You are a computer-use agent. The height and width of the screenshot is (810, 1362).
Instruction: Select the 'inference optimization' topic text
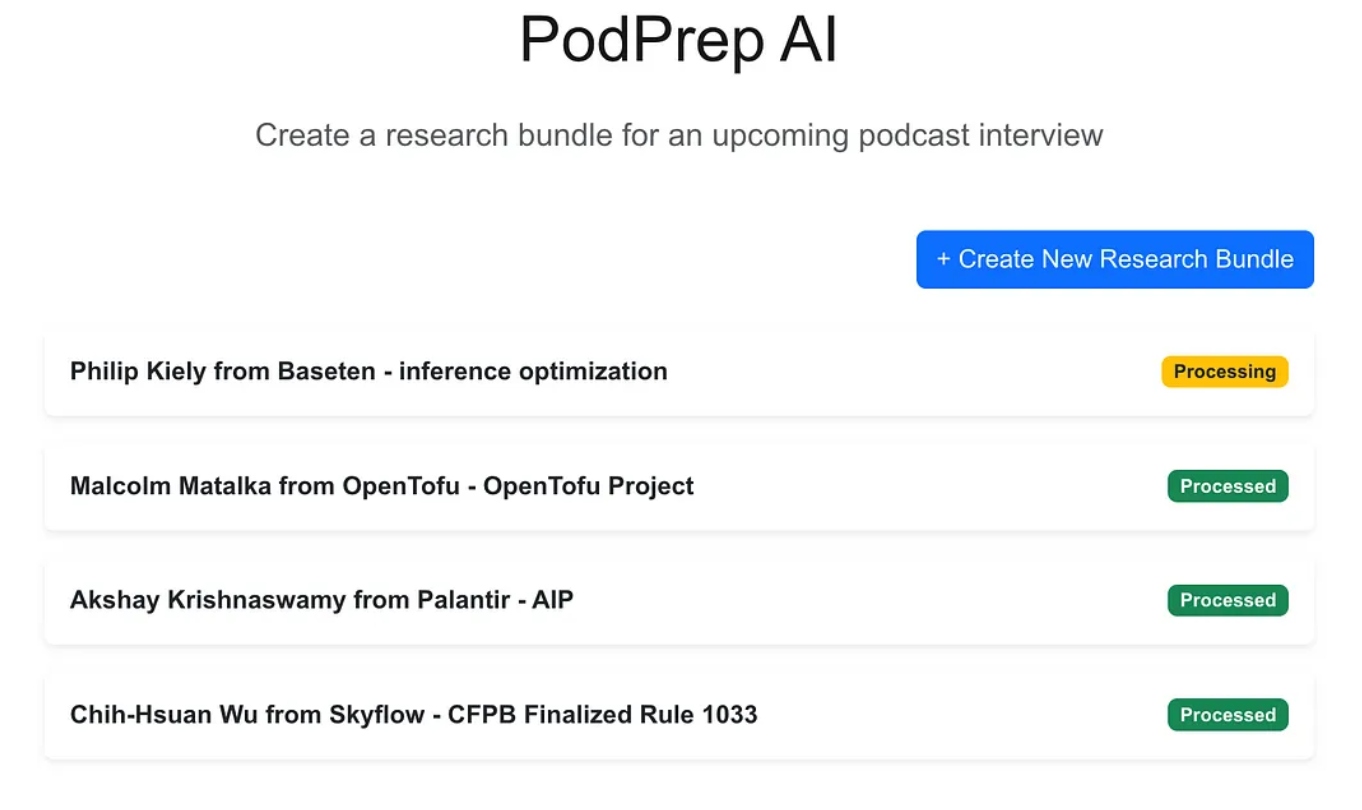[533, 372]
